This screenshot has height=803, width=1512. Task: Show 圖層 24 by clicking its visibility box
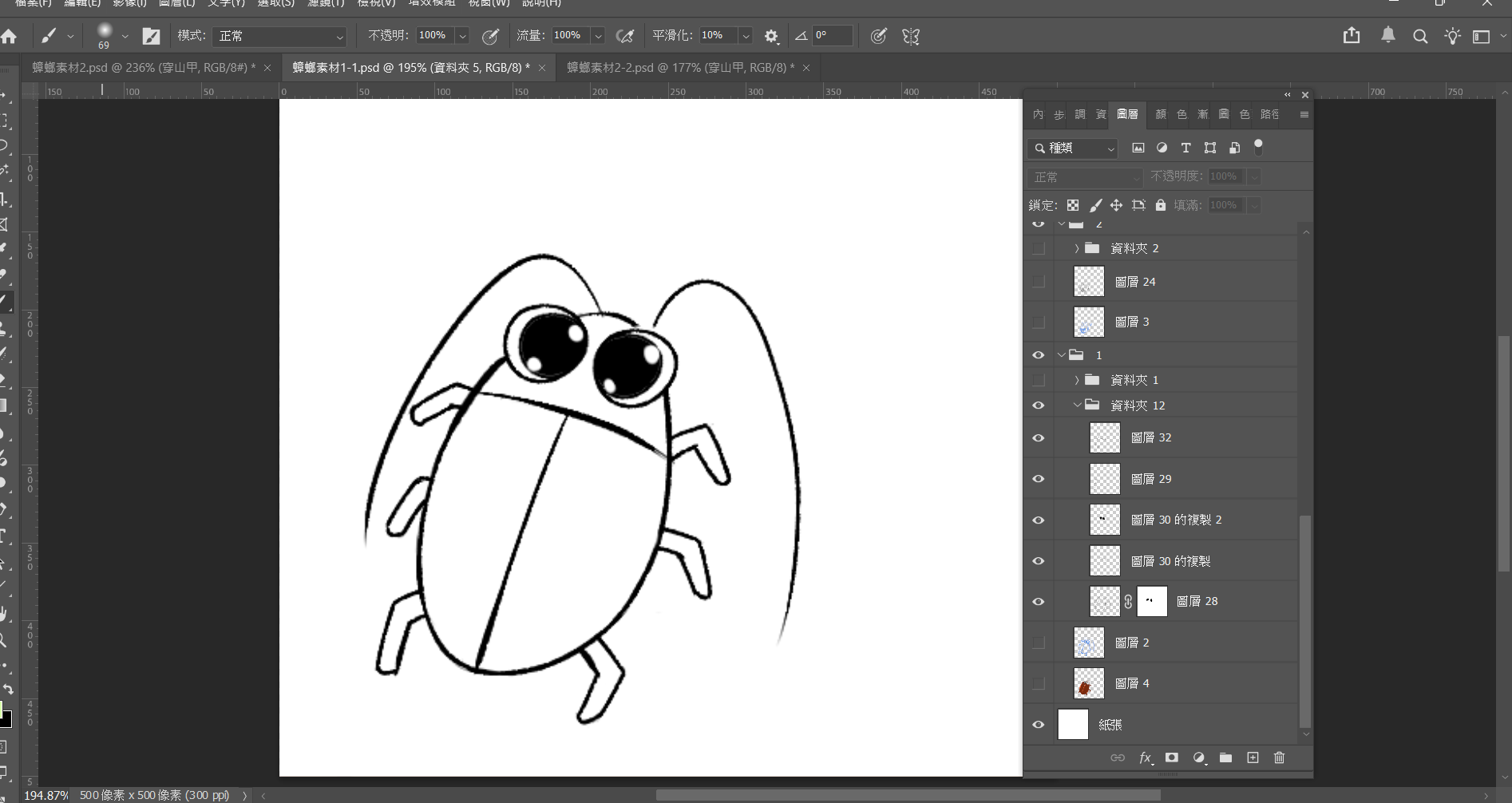(x=1039, y=282)
